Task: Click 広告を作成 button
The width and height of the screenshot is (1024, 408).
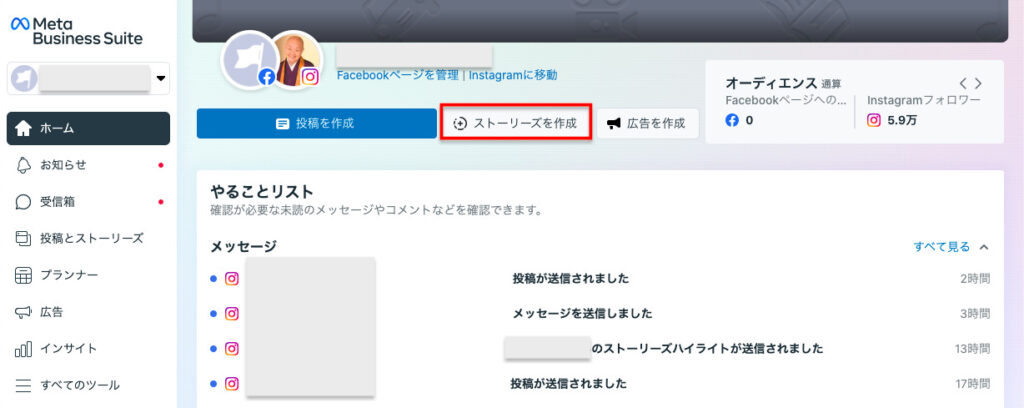Action: [648, 123]
